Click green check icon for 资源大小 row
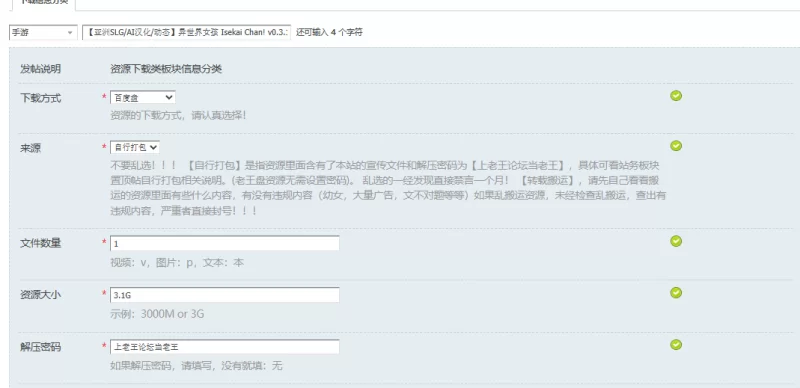The height and width of the screenshot is (388, 800). [676, 292]
